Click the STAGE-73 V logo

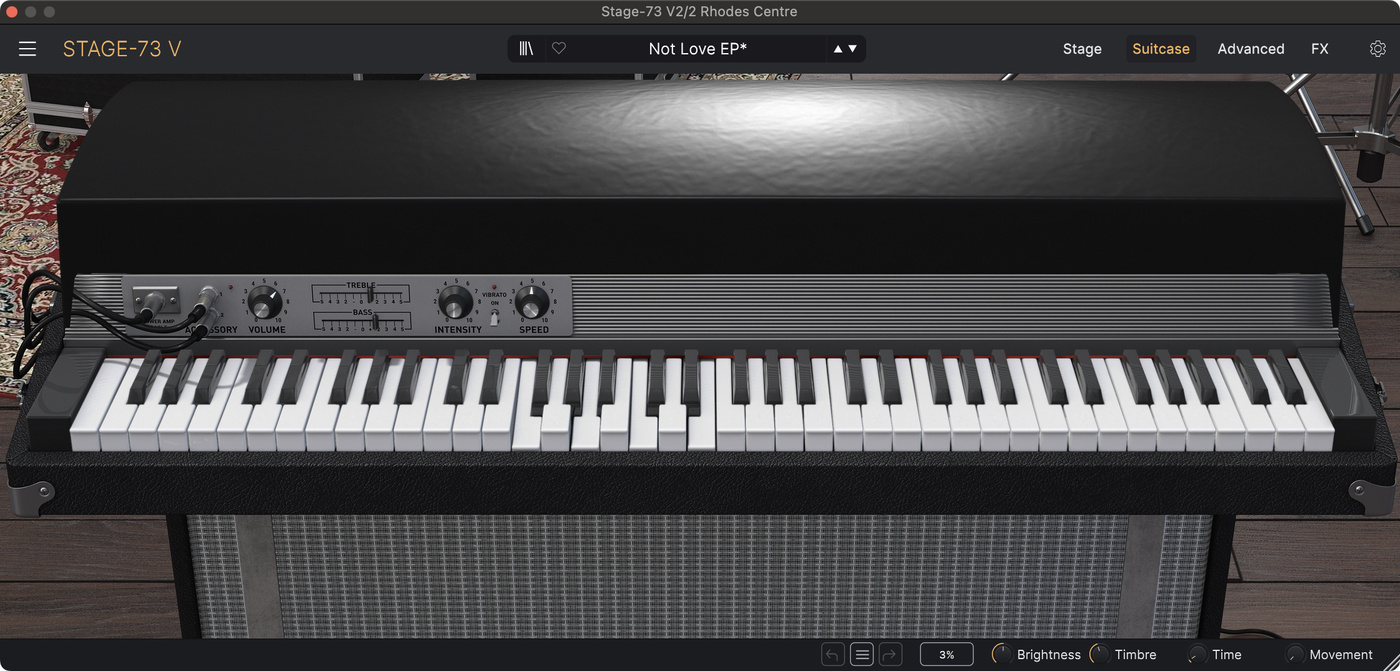122,49
